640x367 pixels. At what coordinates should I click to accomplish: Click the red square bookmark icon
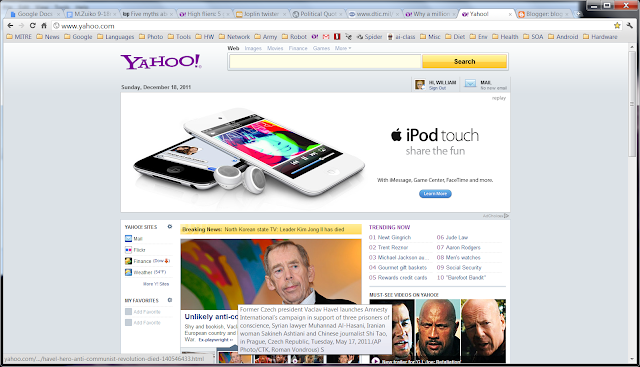(337, 37)
